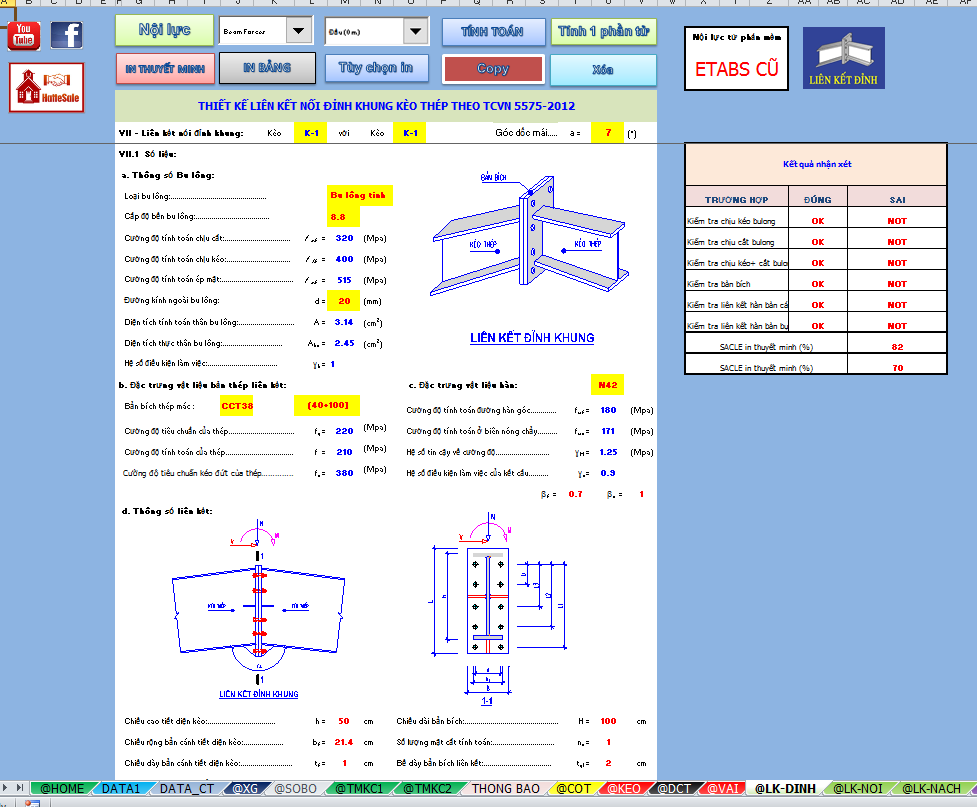Screen dimensions: 977x807
Task: Click the Tính 1 phần tử button
Action: click(x=603, y=32)
